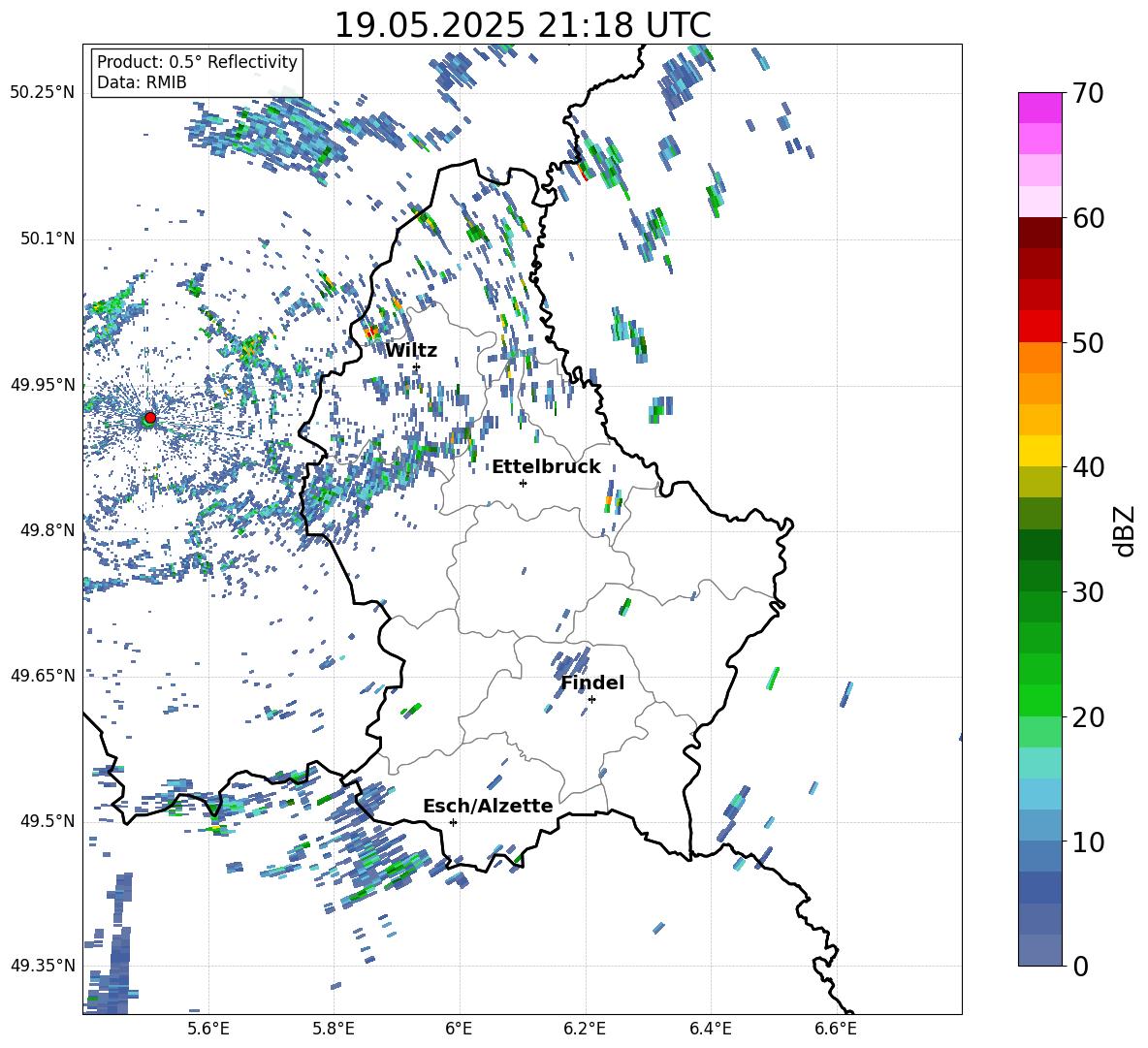Click the 49.95°N latitude tick label

(x=43, y=385)
